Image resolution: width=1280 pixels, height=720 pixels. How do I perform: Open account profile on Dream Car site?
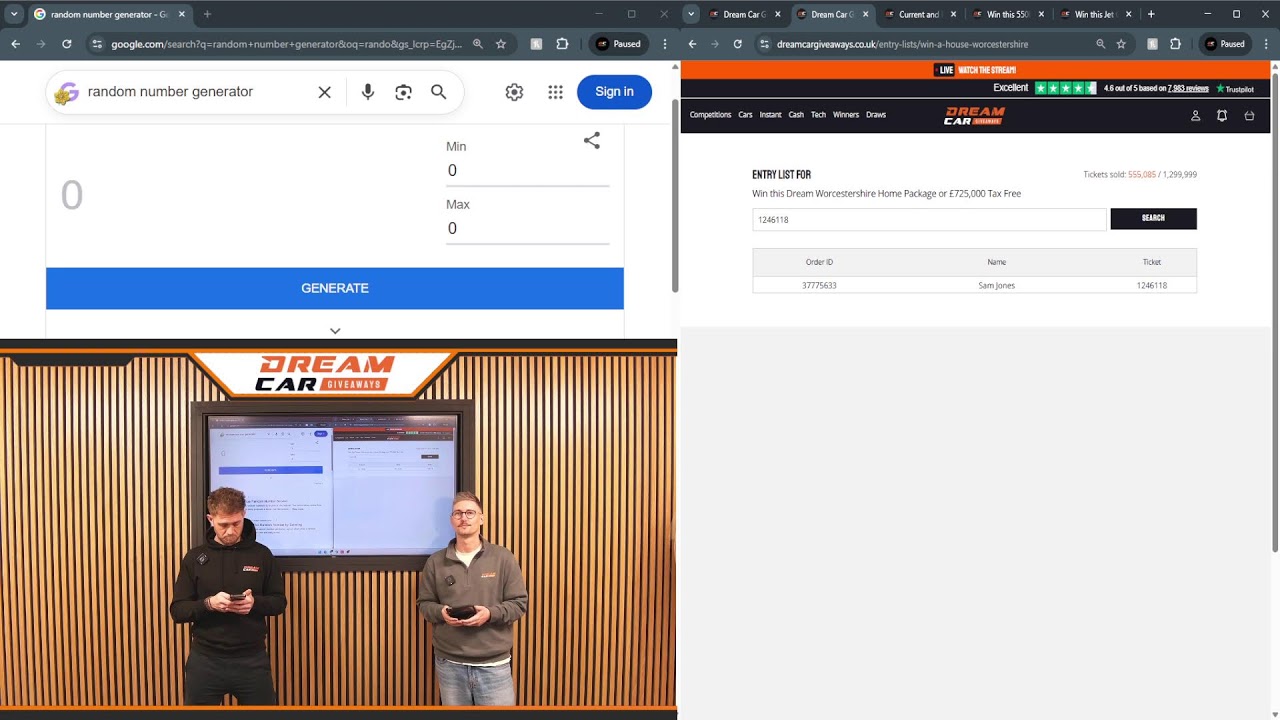coord(1195,116)
